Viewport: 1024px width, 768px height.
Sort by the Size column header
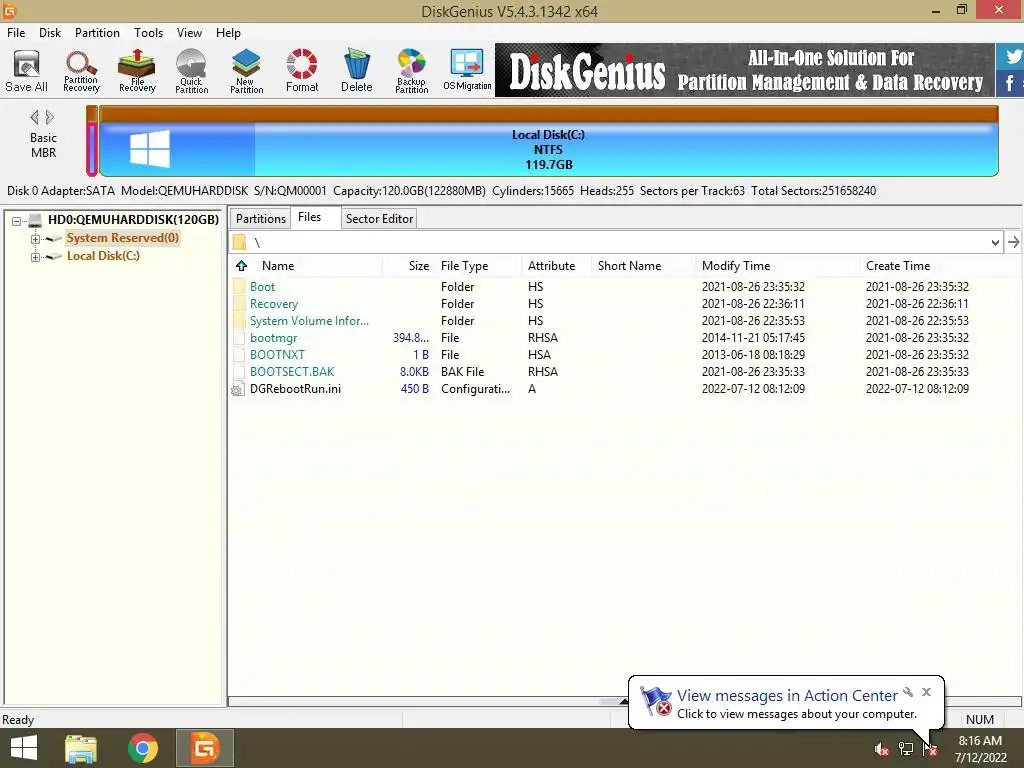[x=409, y=266]
